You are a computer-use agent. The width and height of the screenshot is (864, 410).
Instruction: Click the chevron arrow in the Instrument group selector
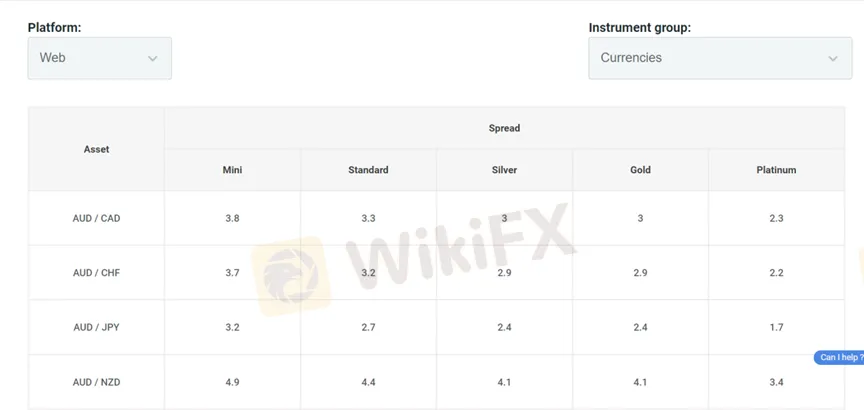[x=833, y=58]
